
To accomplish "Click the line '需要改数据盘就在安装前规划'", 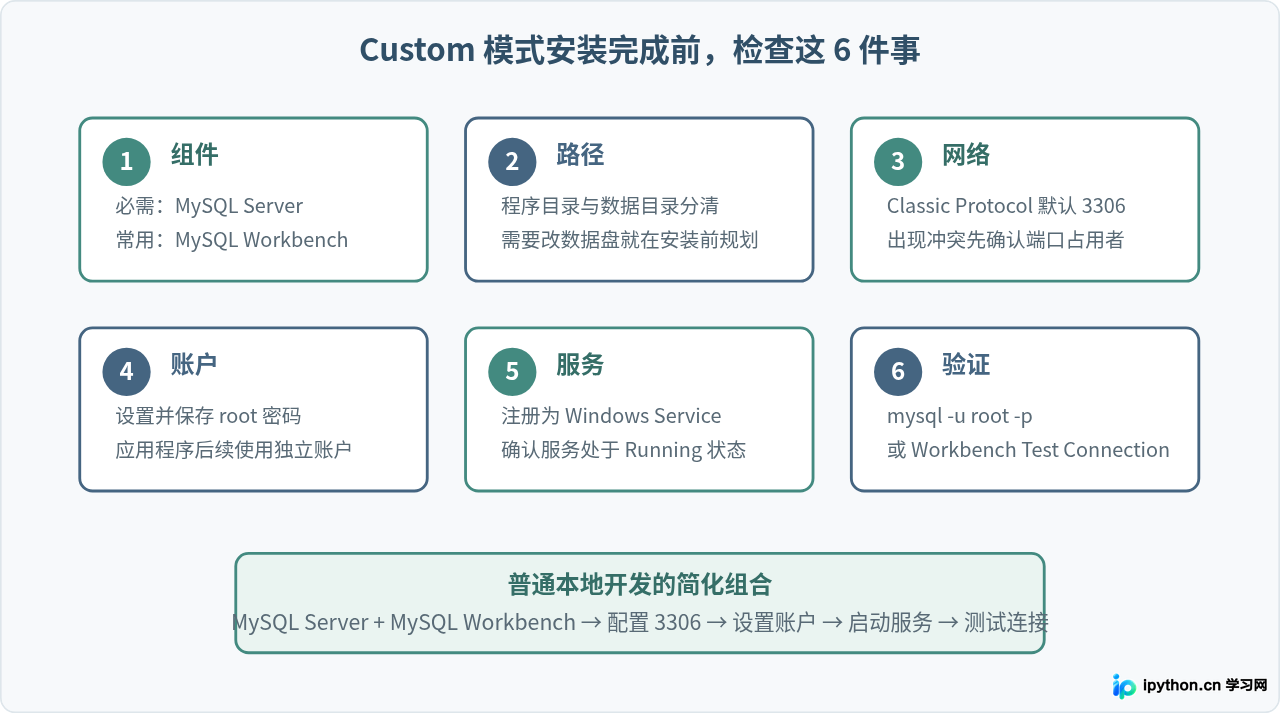I will point(630,240).
